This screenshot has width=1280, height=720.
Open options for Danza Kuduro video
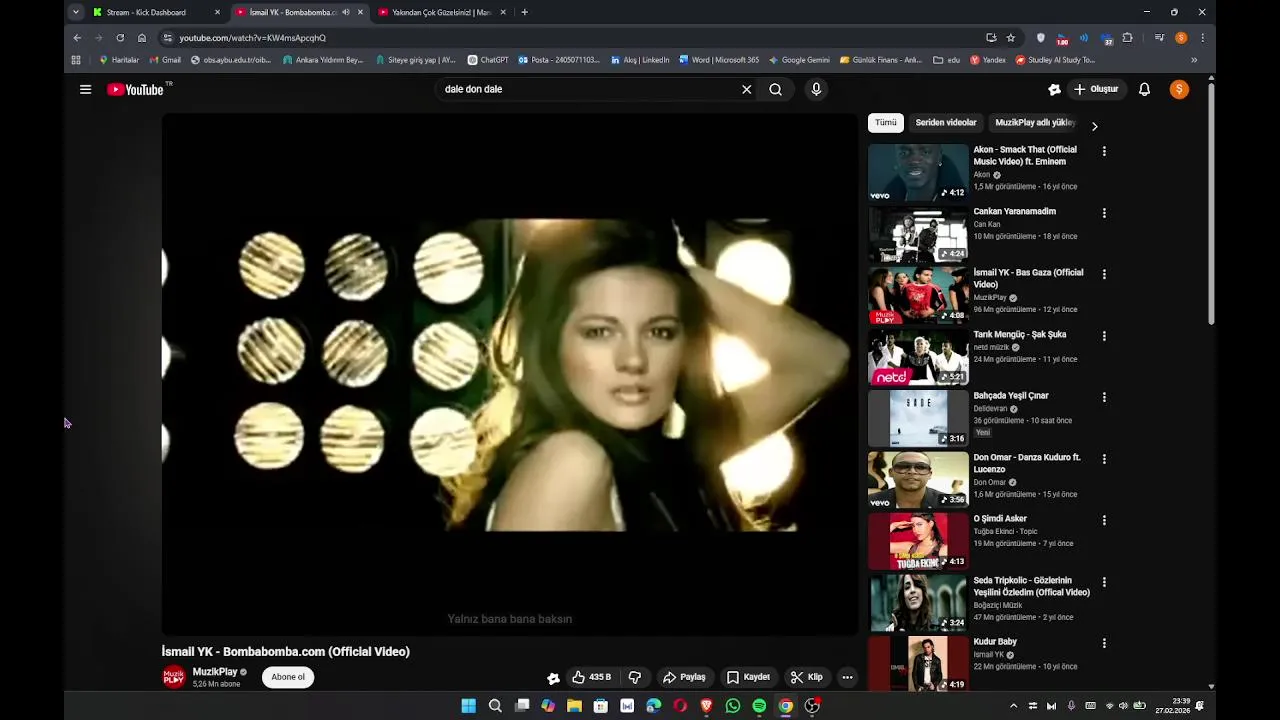[1104, 459]
